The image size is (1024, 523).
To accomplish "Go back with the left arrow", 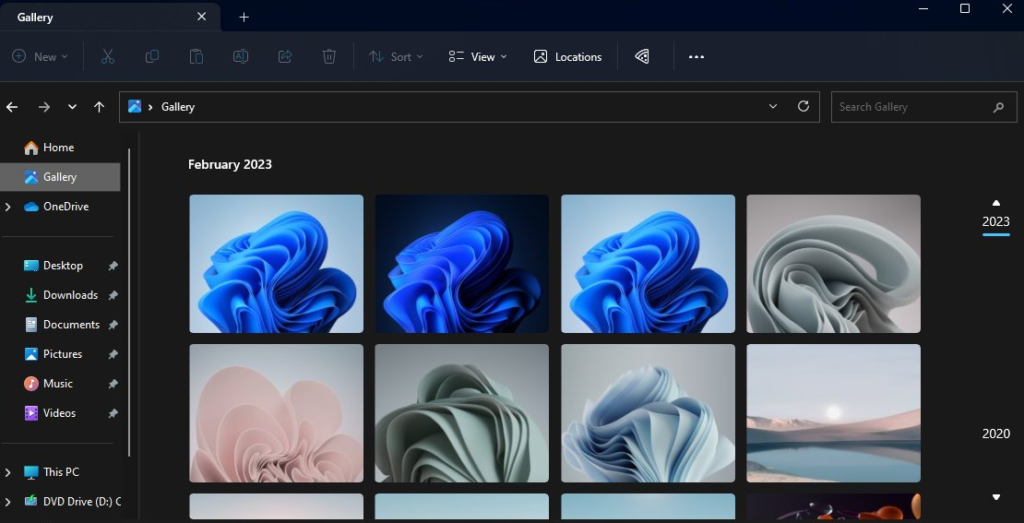I will [x=12, y=107].
